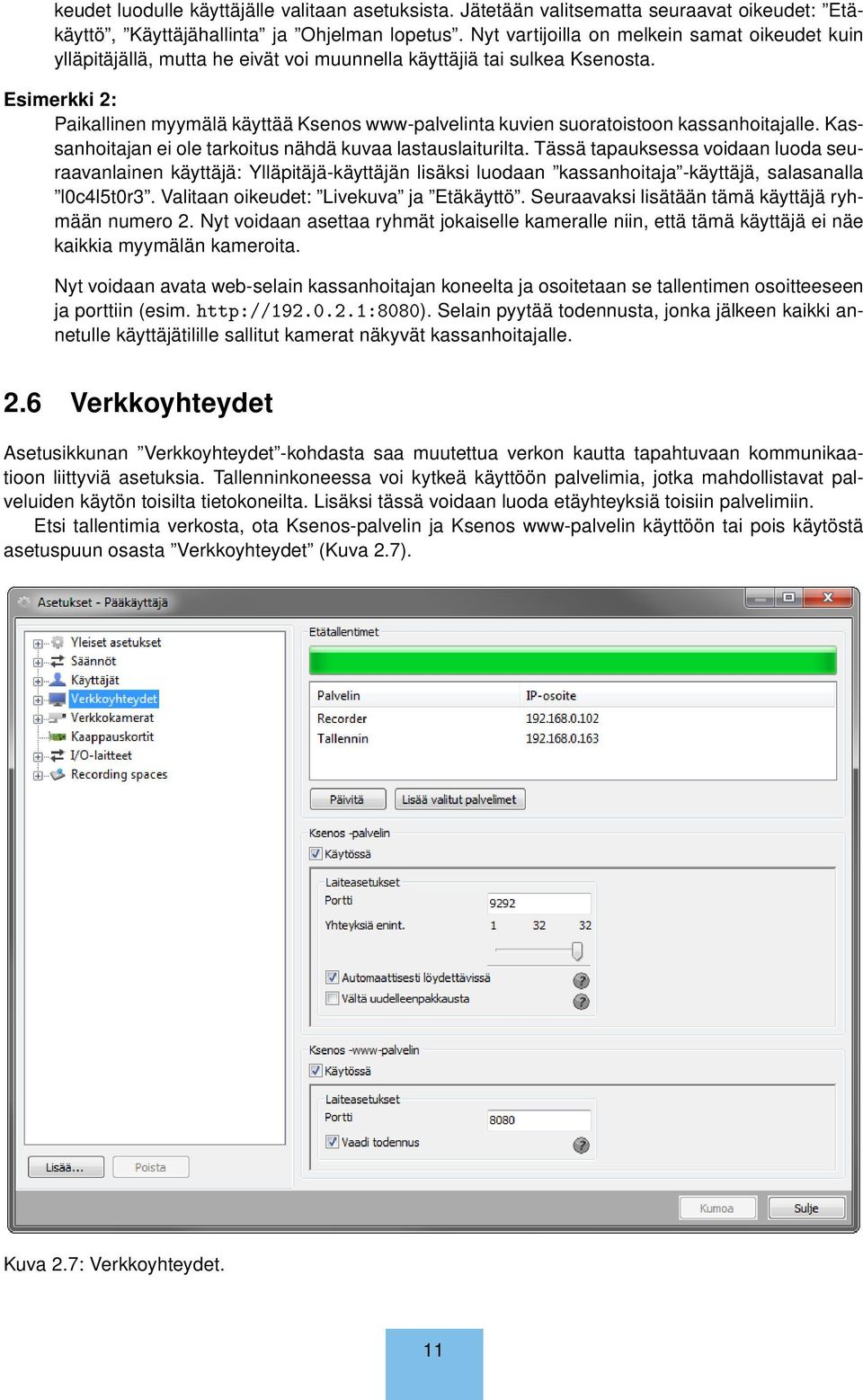The width and height of the screenshot is (863, 1400).
Task: Click IP address 192.168.0.102
Action: click(x=562, y=718)
